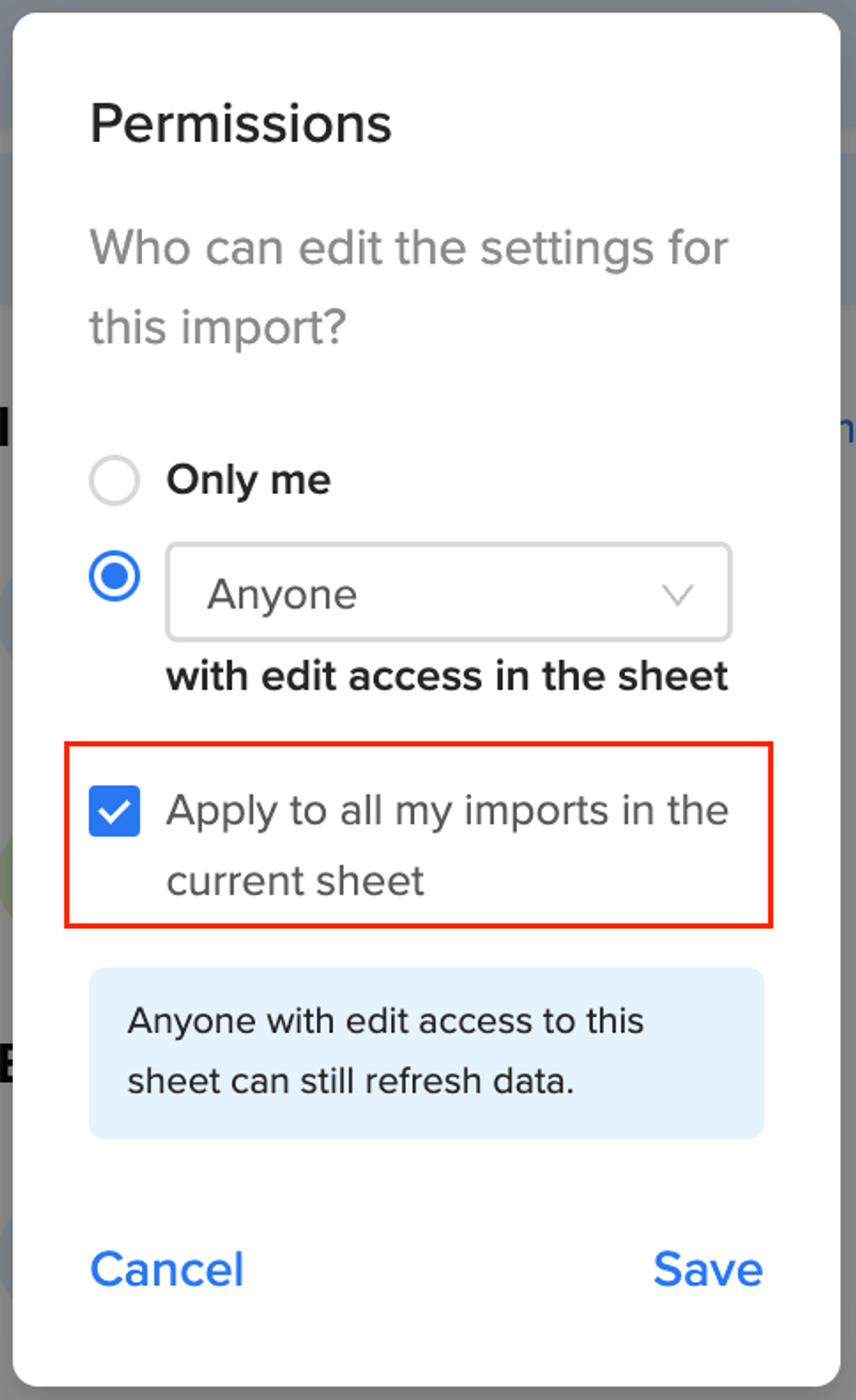Click "with edit access in the sheet" text
This screenshot has height=1400, width=856.
447,677
